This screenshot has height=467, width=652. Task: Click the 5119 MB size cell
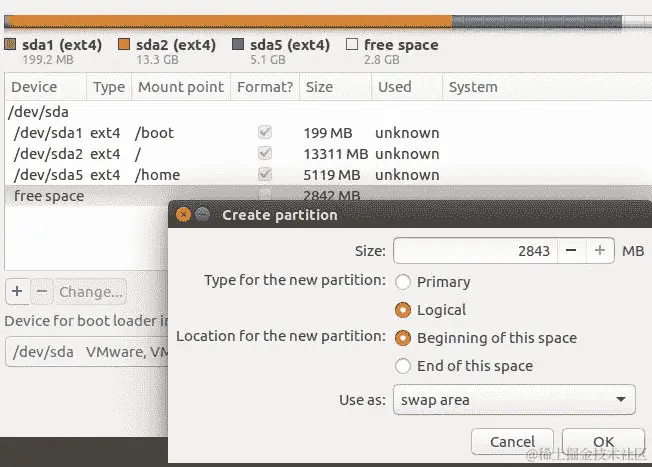pos(331,175)
